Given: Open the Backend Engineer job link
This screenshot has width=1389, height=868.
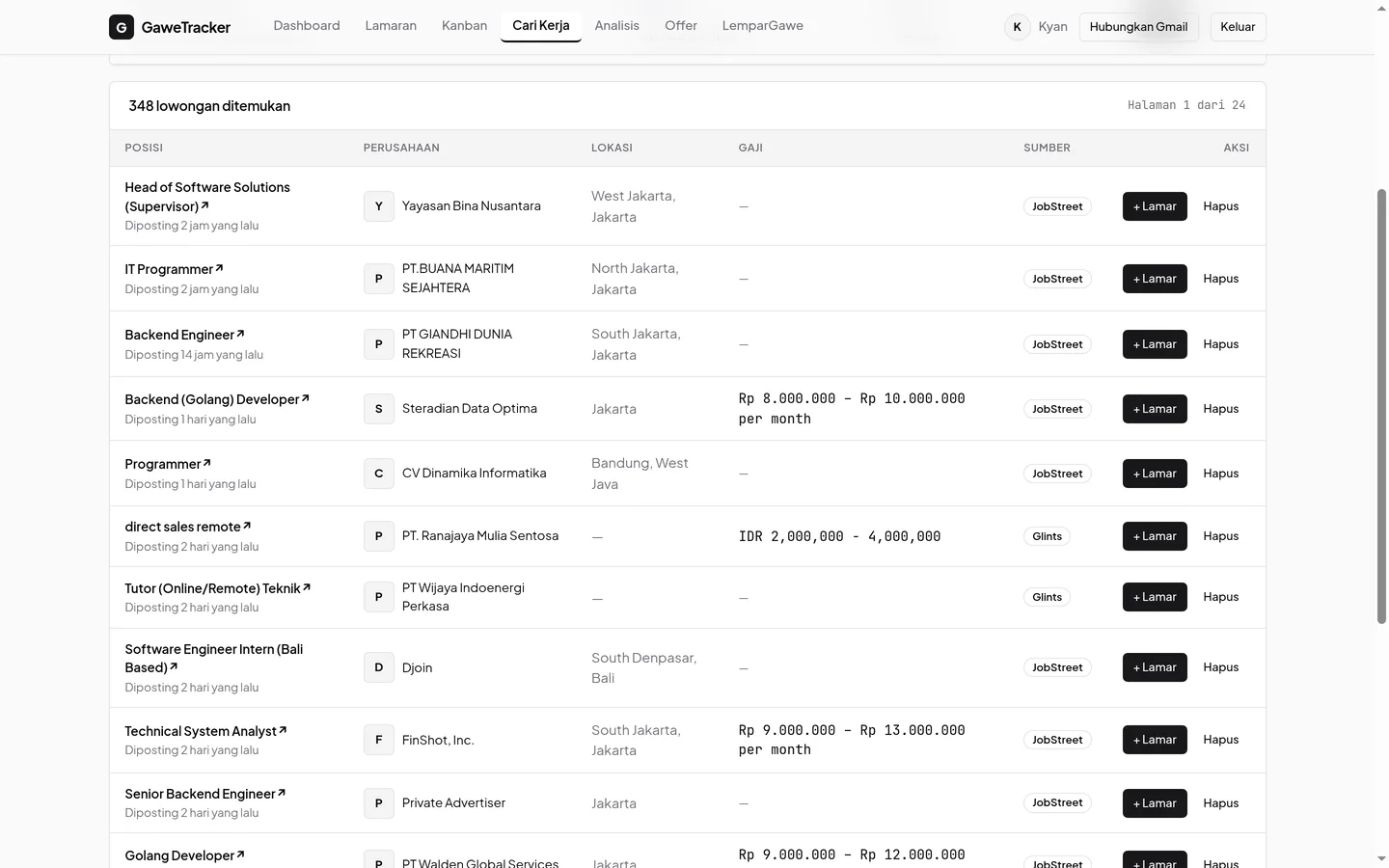Looking at the screenshot, I should click(x=184, y=335).
